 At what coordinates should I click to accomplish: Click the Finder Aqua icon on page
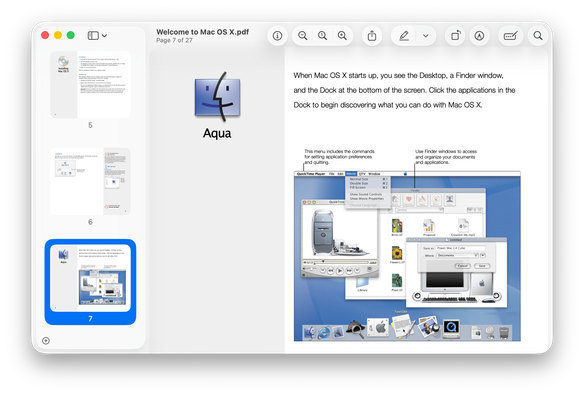point(218,96)
